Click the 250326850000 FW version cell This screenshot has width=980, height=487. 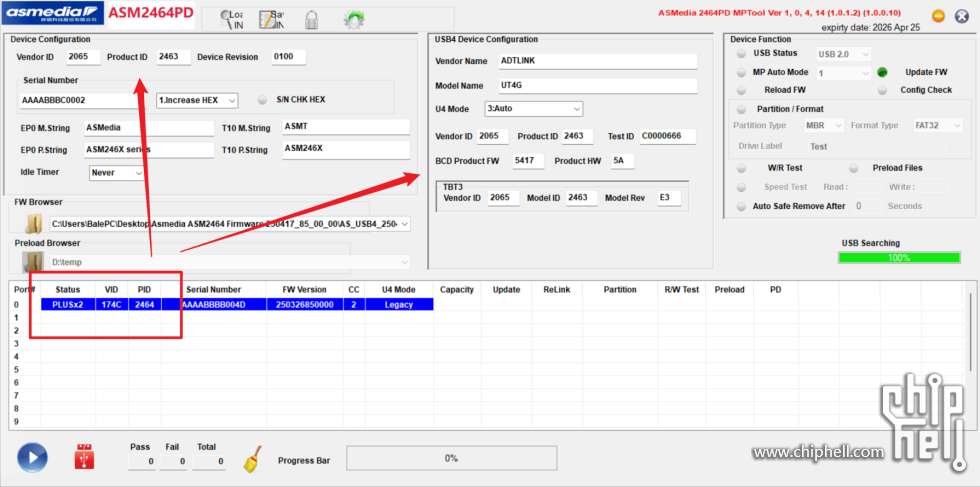tap(304, 304)
